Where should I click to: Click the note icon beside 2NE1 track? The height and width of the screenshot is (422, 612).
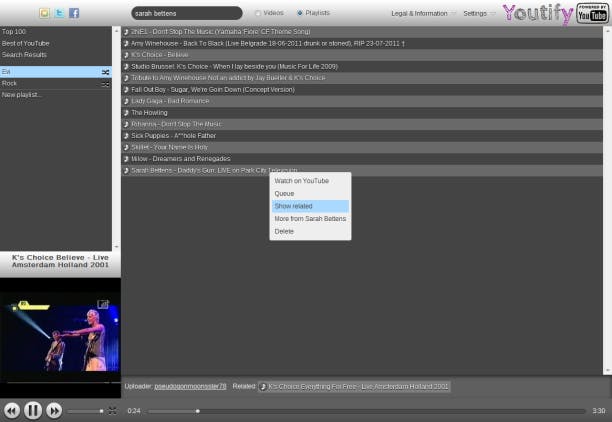pos(126,32)
